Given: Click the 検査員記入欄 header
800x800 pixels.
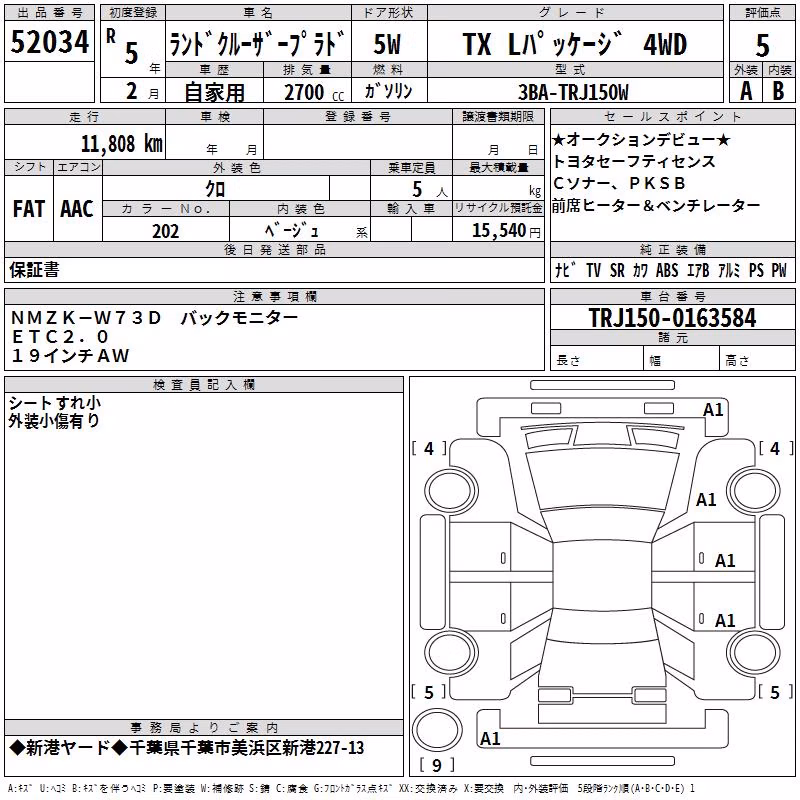Looking at the screenshot, I should click(204, 385).
